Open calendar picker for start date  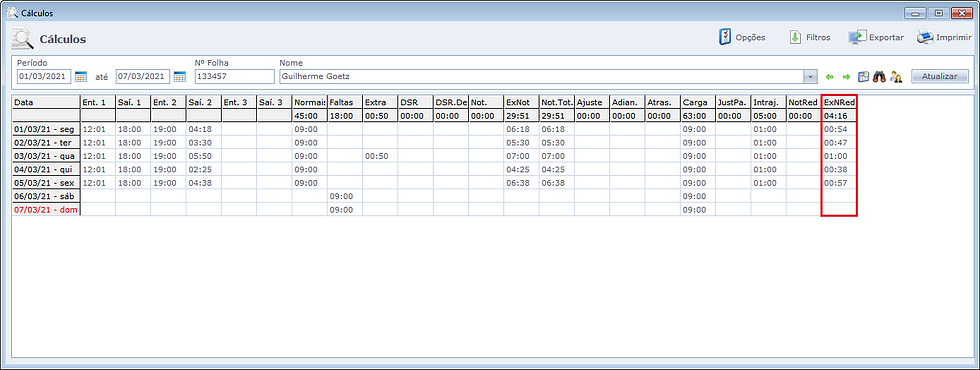pyautogui.click(x=81, y=76)
